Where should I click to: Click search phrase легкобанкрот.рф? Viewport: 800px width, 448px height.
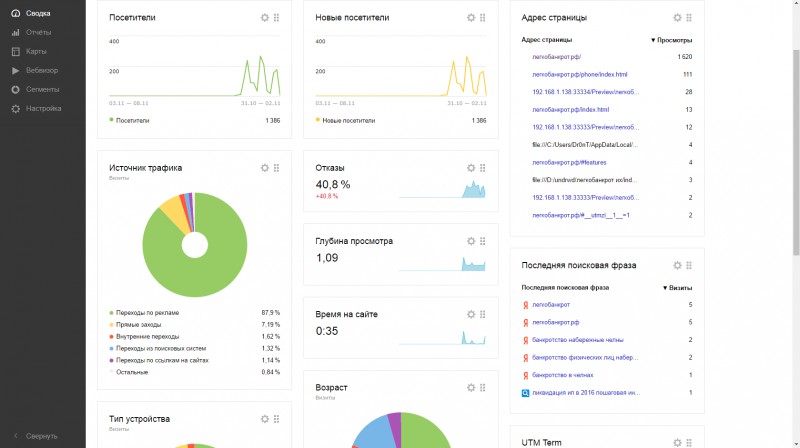tap(555, 322)
